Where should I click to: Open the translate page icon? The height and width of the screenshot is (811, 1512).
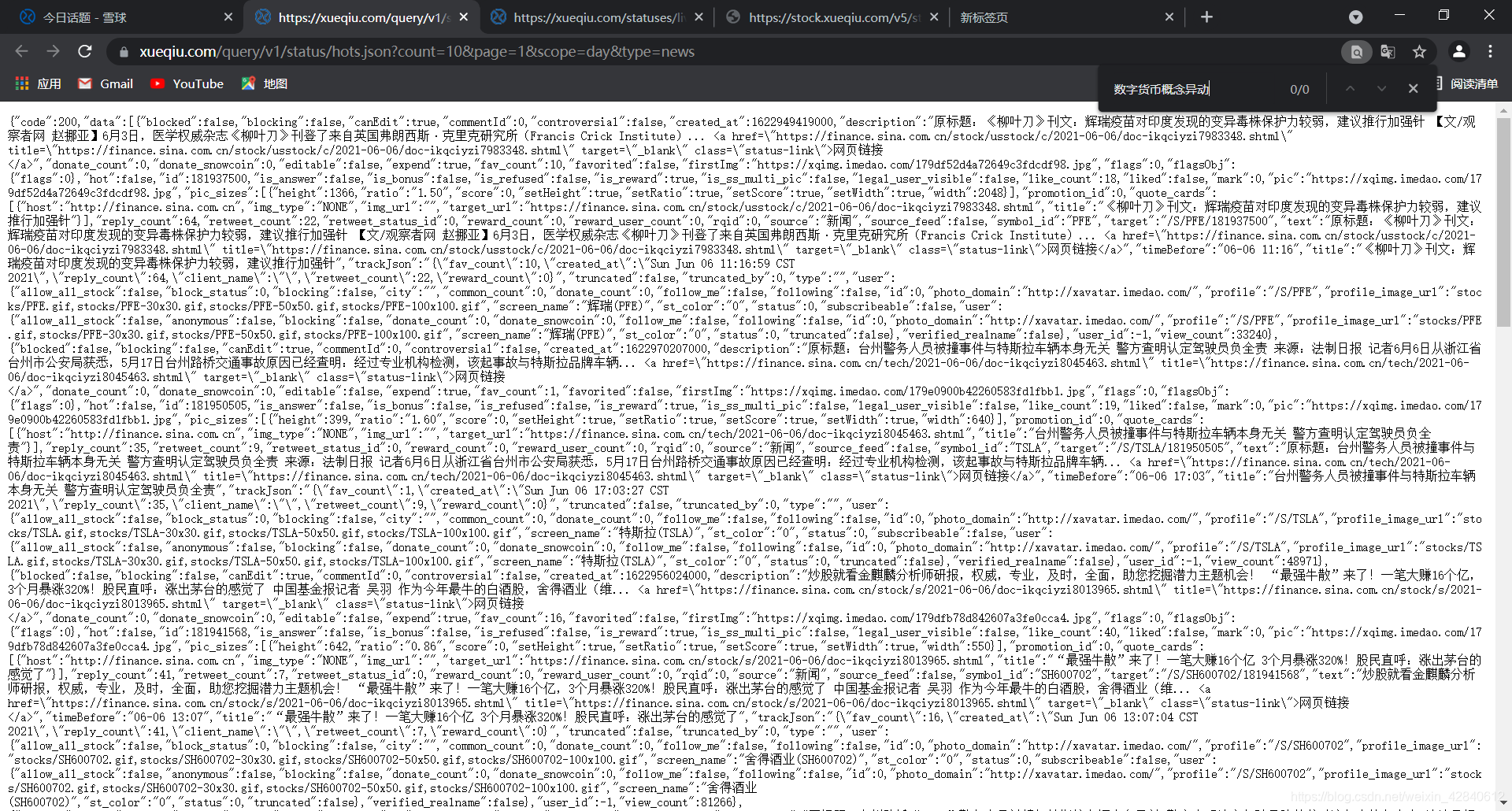pos(1388,52)
